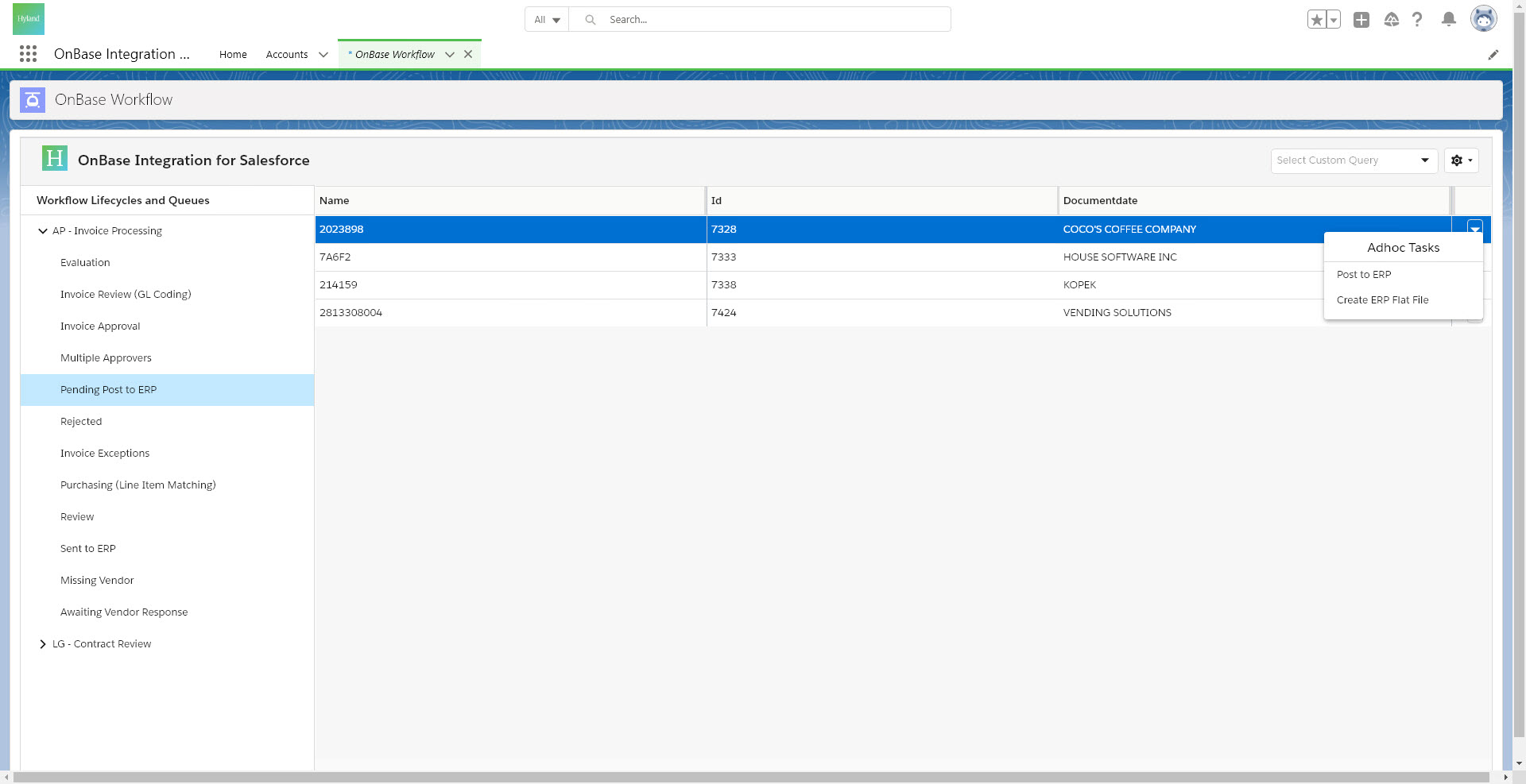1526x784 pixels.
Task: Click the Documentdate column header
Action: (1254, 201)
